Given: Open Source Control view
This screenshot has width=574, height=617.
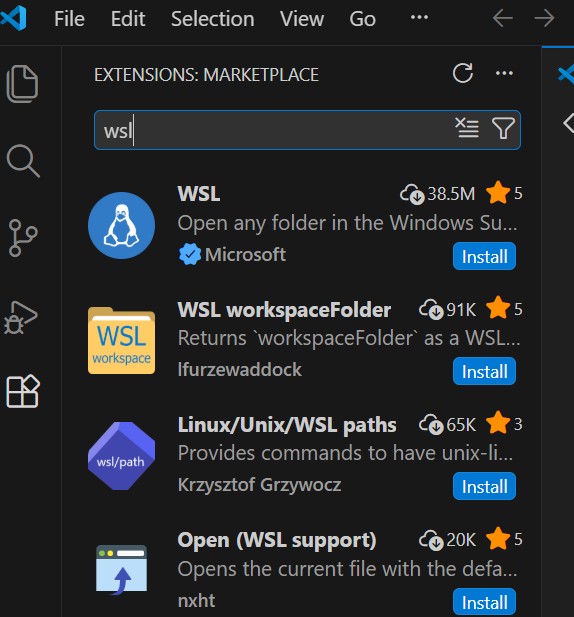Looking at the screenshot, I should point(23,238).
